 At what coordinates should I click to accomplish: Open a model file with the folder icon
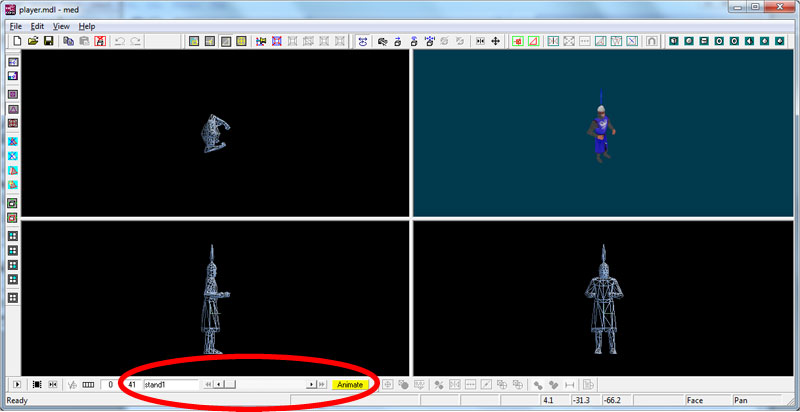pos(33,41)
